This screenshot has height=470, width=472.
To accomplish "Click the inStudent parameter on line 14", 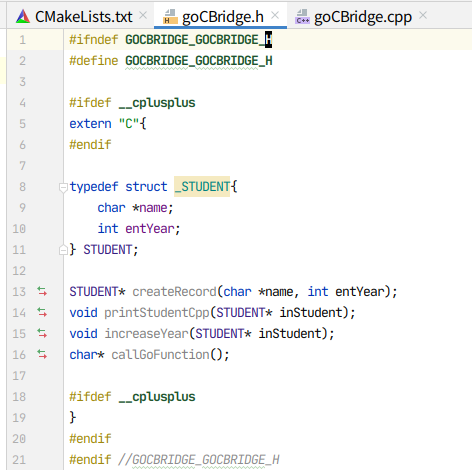I will coord(311,313).
